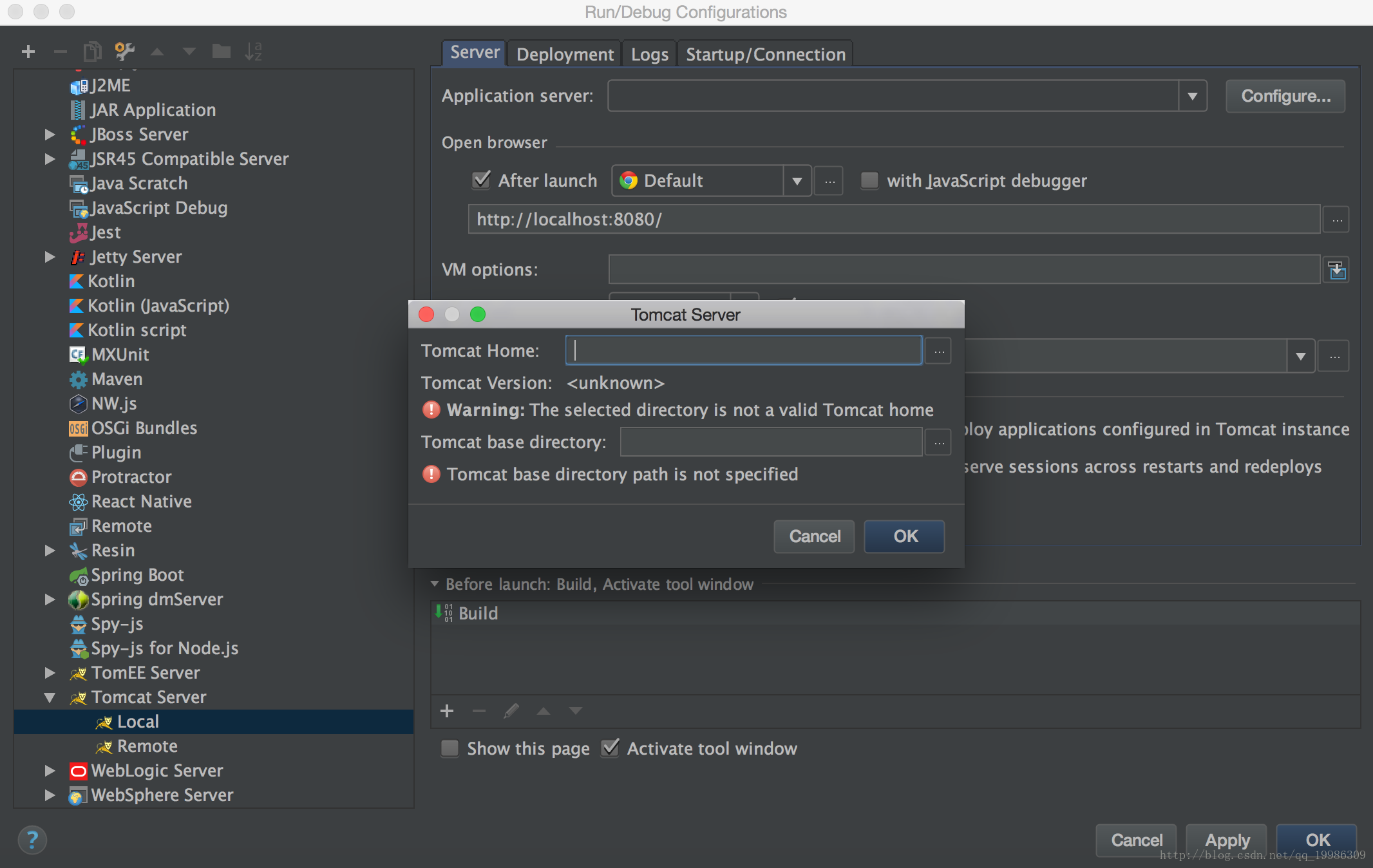The image size is (1373, 868).
Task: Click the Configure... button
Action: tap(1285, 96)
